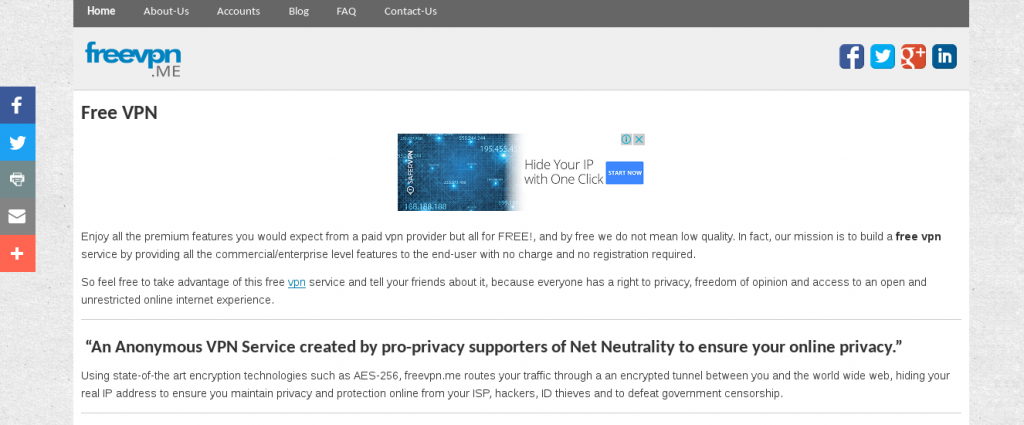The image size is (1024, 425).
Task: Click the START NOW ad button
Action: click(624, 173)
